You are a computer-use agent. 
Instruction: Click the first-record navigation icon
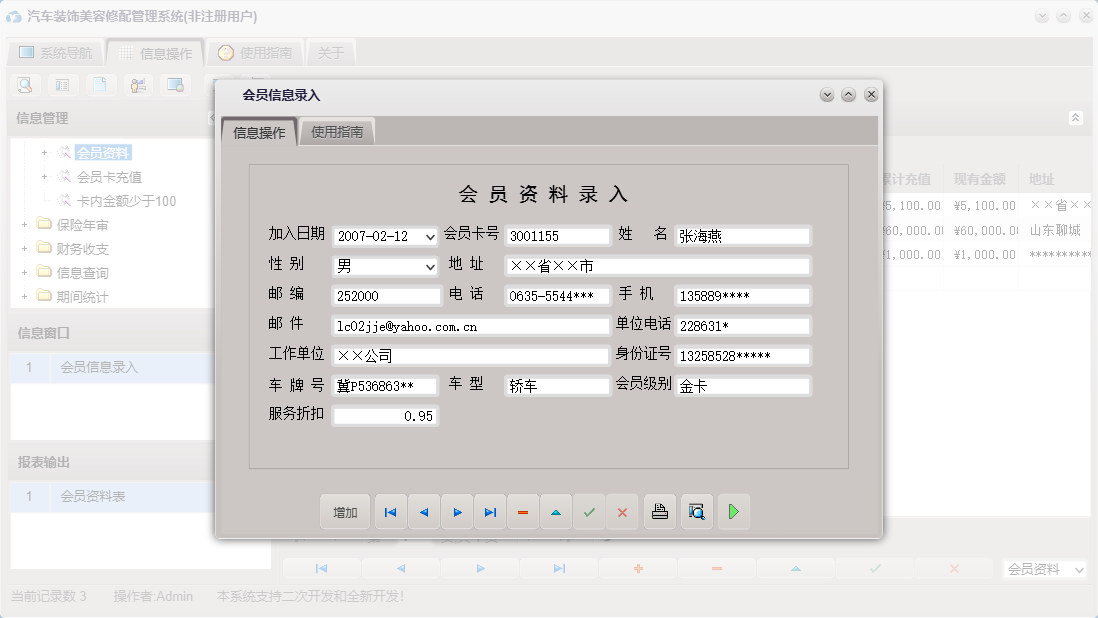[x=390, y=512]
